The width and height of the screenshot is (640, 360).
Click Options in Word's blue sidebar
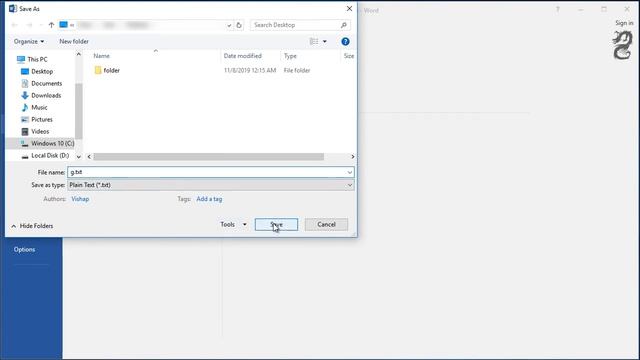coord(24,249)
